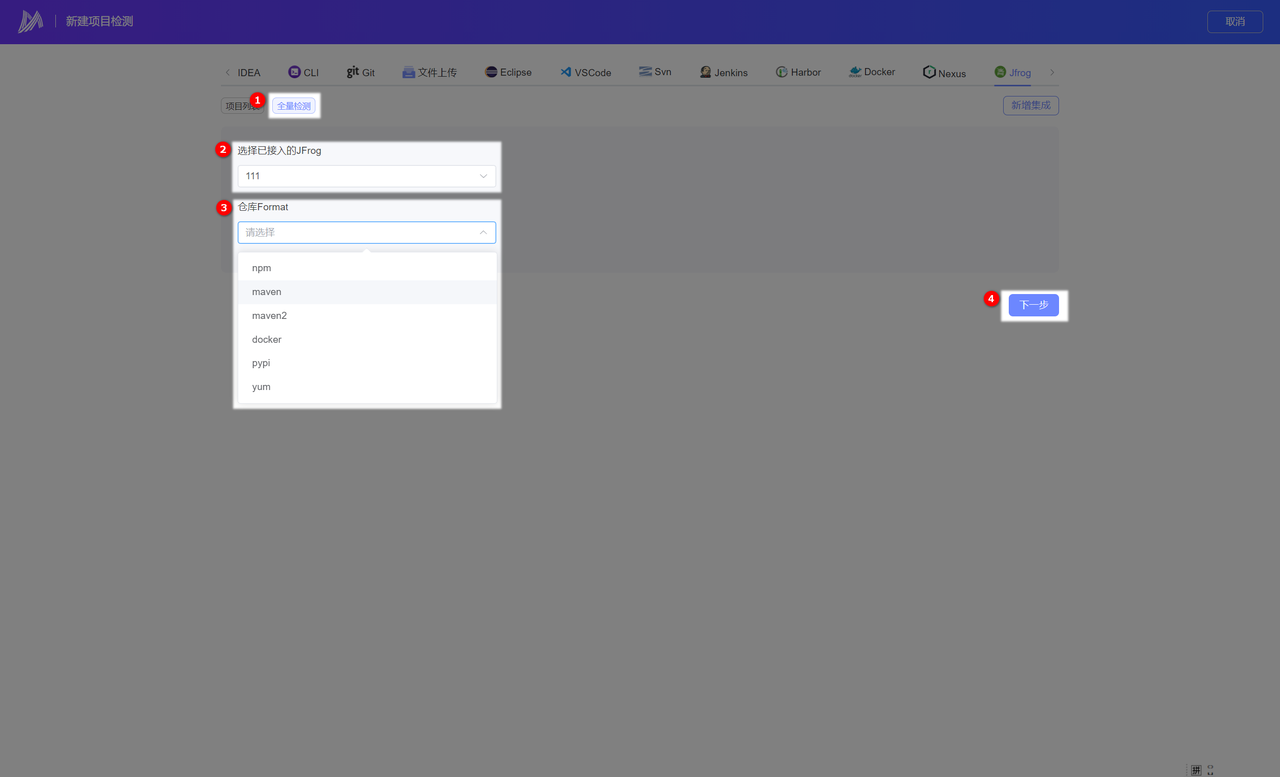Select docker as the repository format
1280x777 pixels.
coord(267,339)
